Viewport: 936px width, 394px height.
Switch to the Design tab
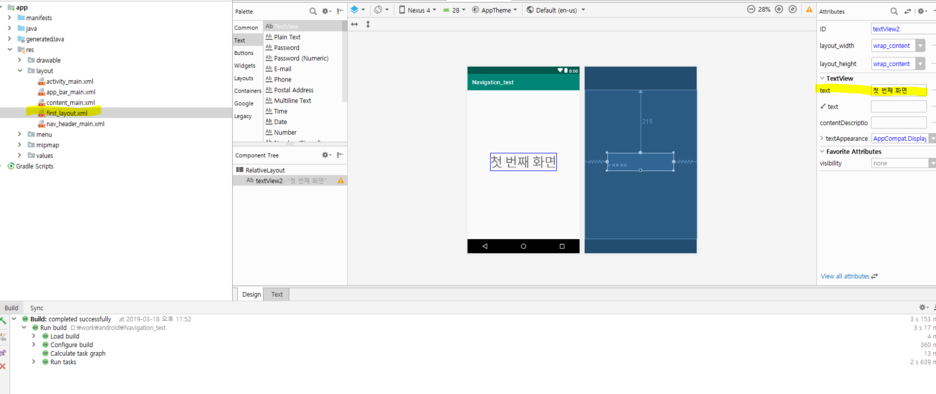coord(251,294)
